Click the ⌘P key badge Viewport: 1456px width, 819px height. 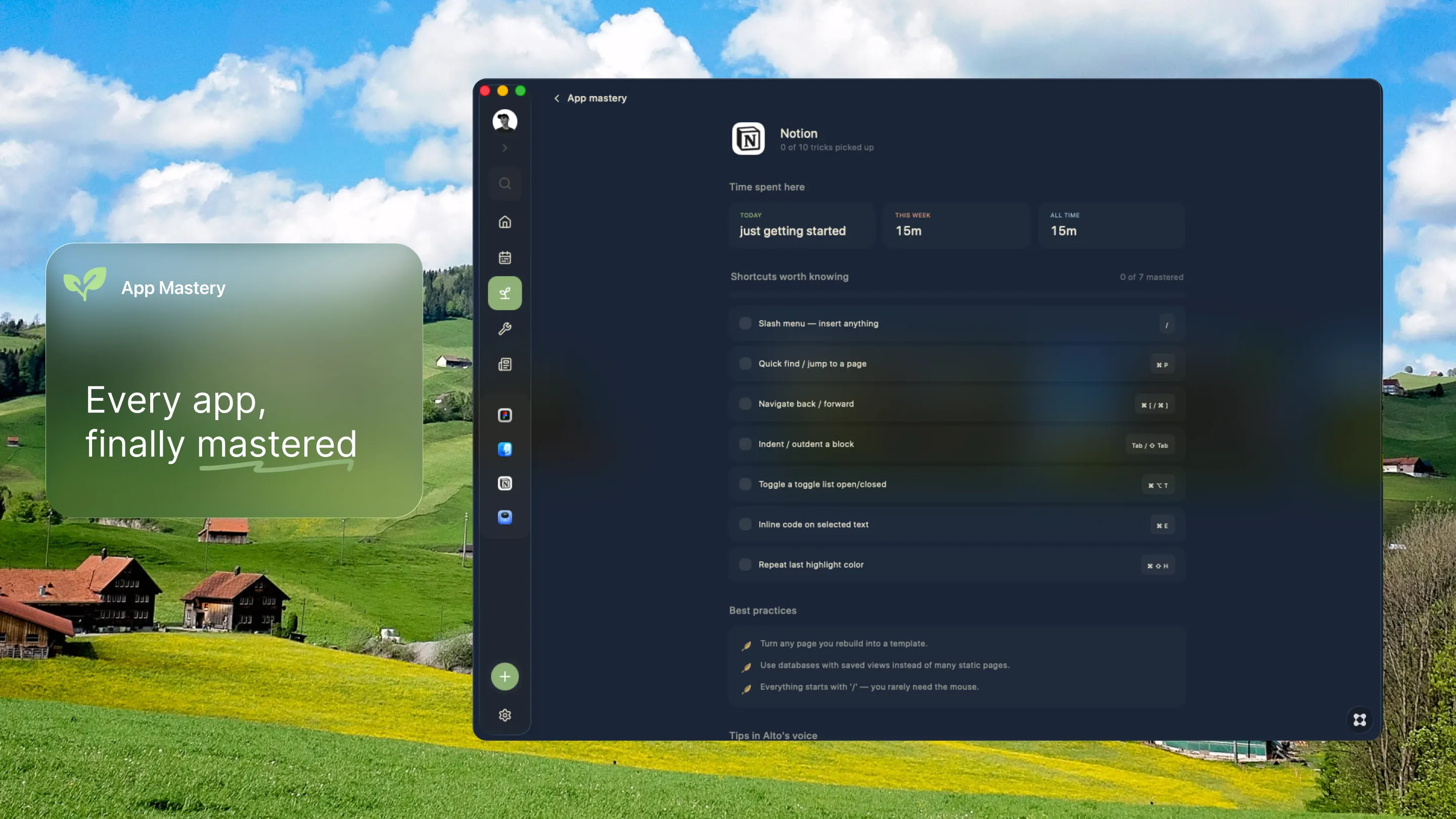click(x=1162, y=364)
